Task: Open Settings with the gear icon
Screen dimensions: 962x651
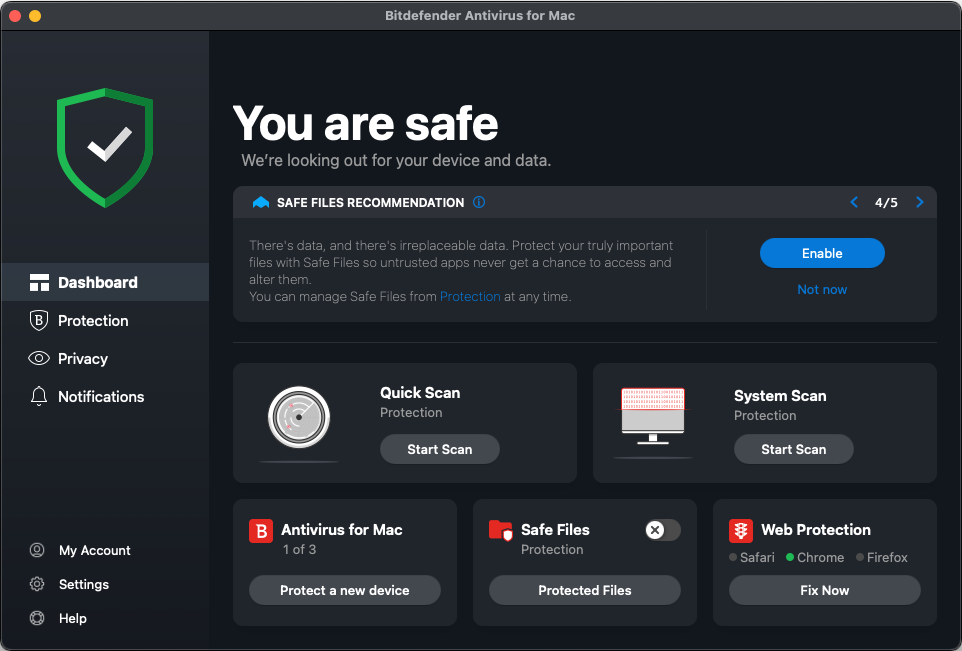Action: 37,584
